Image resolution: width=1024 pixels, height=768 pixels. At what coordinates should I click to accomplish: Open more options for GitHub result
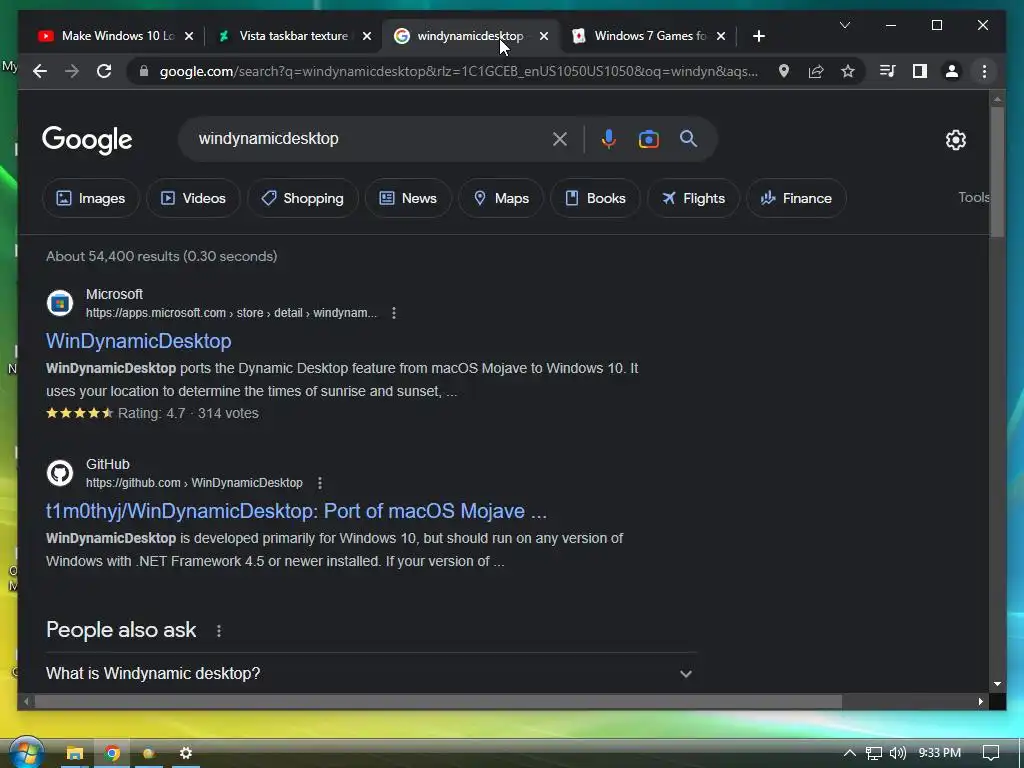(x=319, y=483)
